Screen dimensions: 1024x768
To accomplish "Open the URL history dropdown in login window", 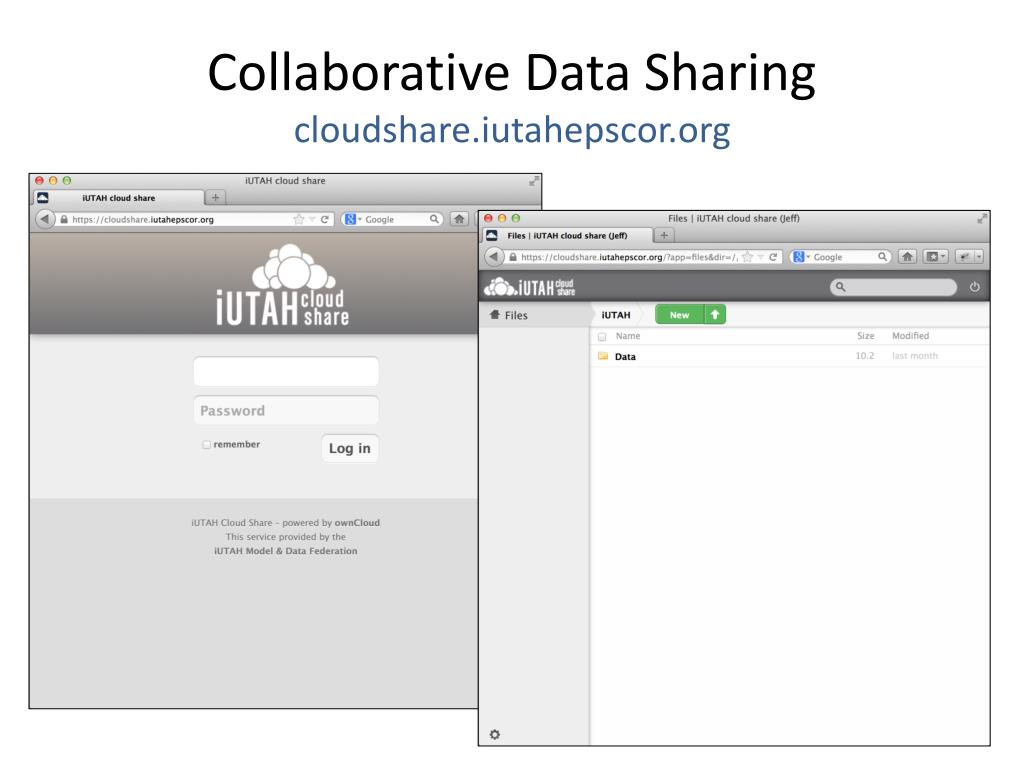I will point(312,219).
